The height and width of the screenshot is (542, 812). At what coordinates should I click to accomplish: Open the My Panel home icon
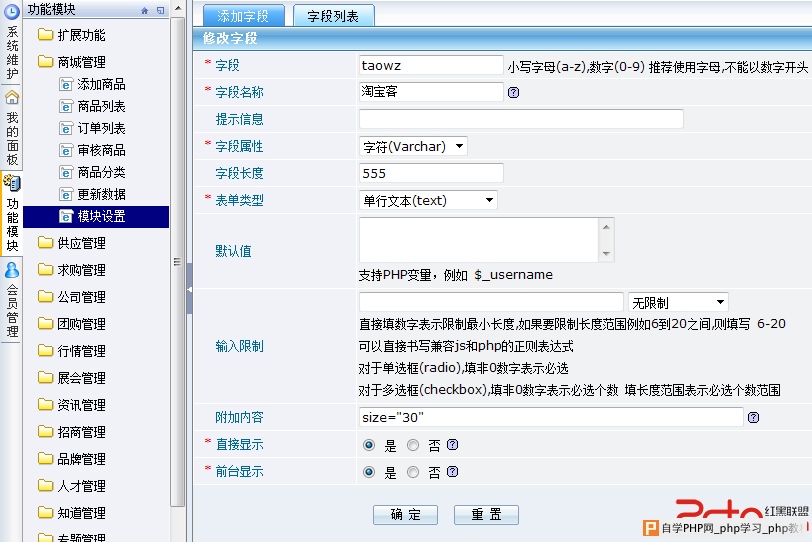pos(12,97)
